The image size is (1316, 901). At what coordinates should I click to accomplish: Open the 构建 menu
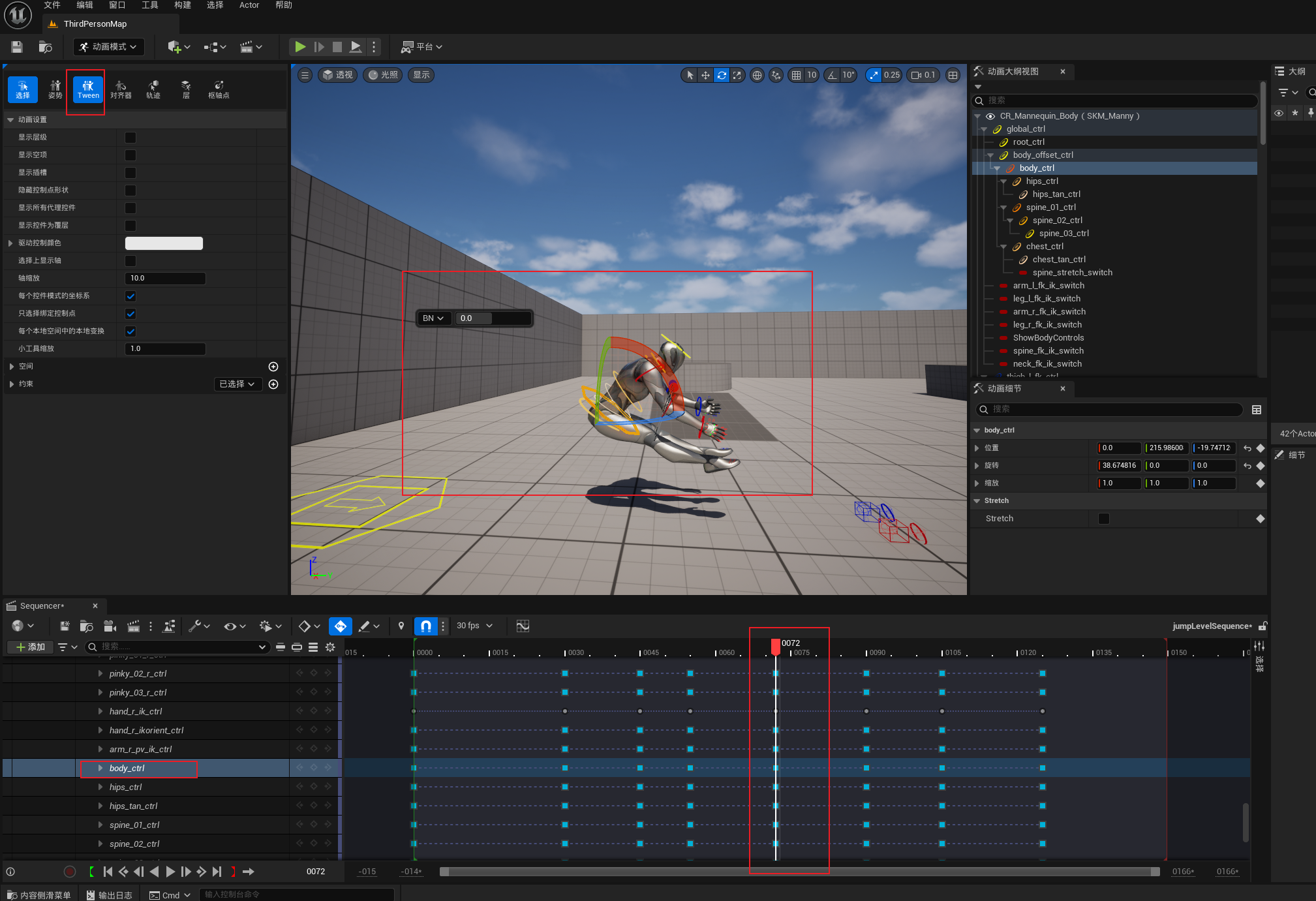[x=182, y=5]
